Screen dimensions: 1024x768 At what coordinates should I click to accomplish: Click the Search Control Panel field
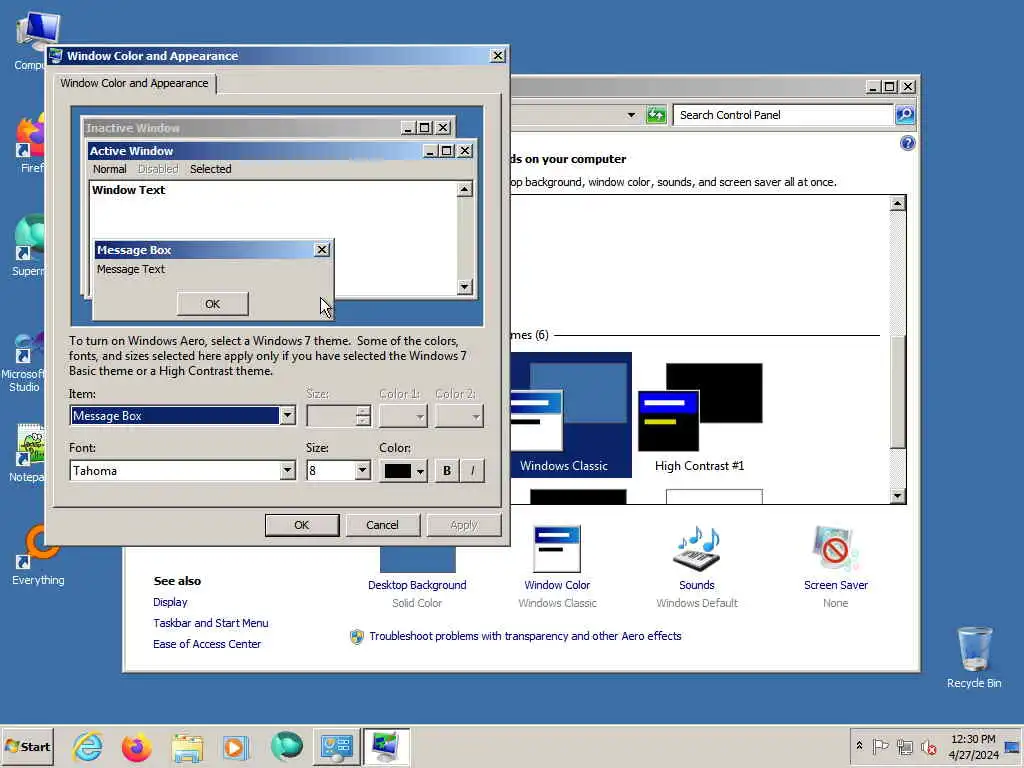point(783,115)
